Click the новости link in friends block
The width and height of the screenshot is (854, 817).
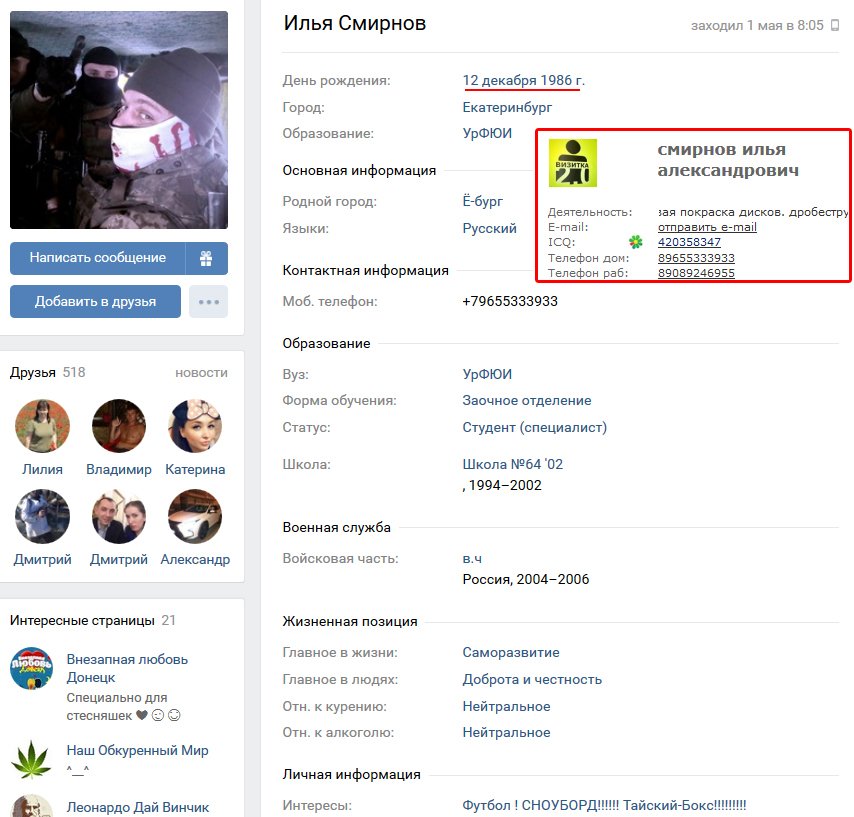202,373
